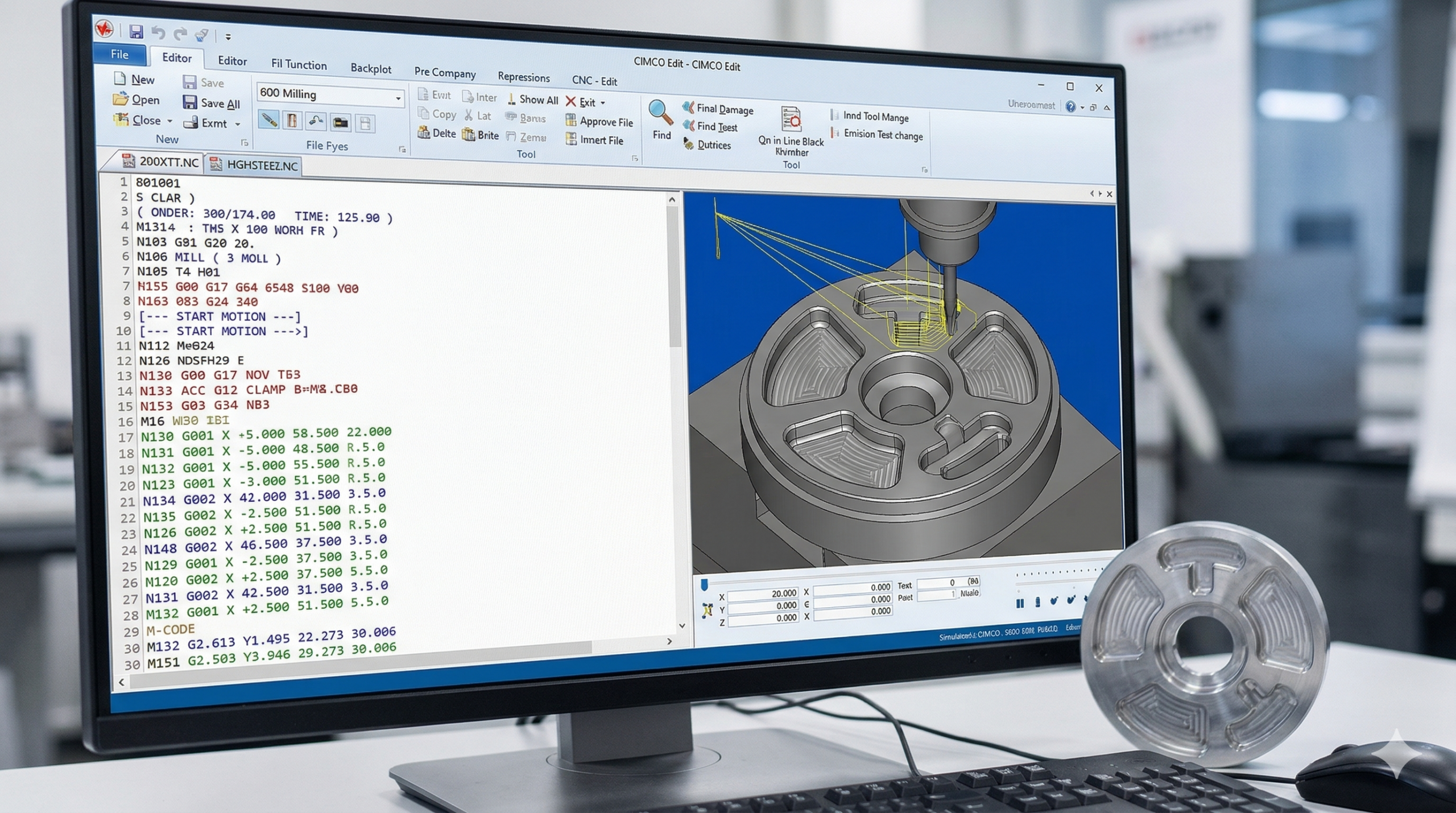Click the Qn in Line Black icon
The image size is (1456, 813).
coord(791,119)
